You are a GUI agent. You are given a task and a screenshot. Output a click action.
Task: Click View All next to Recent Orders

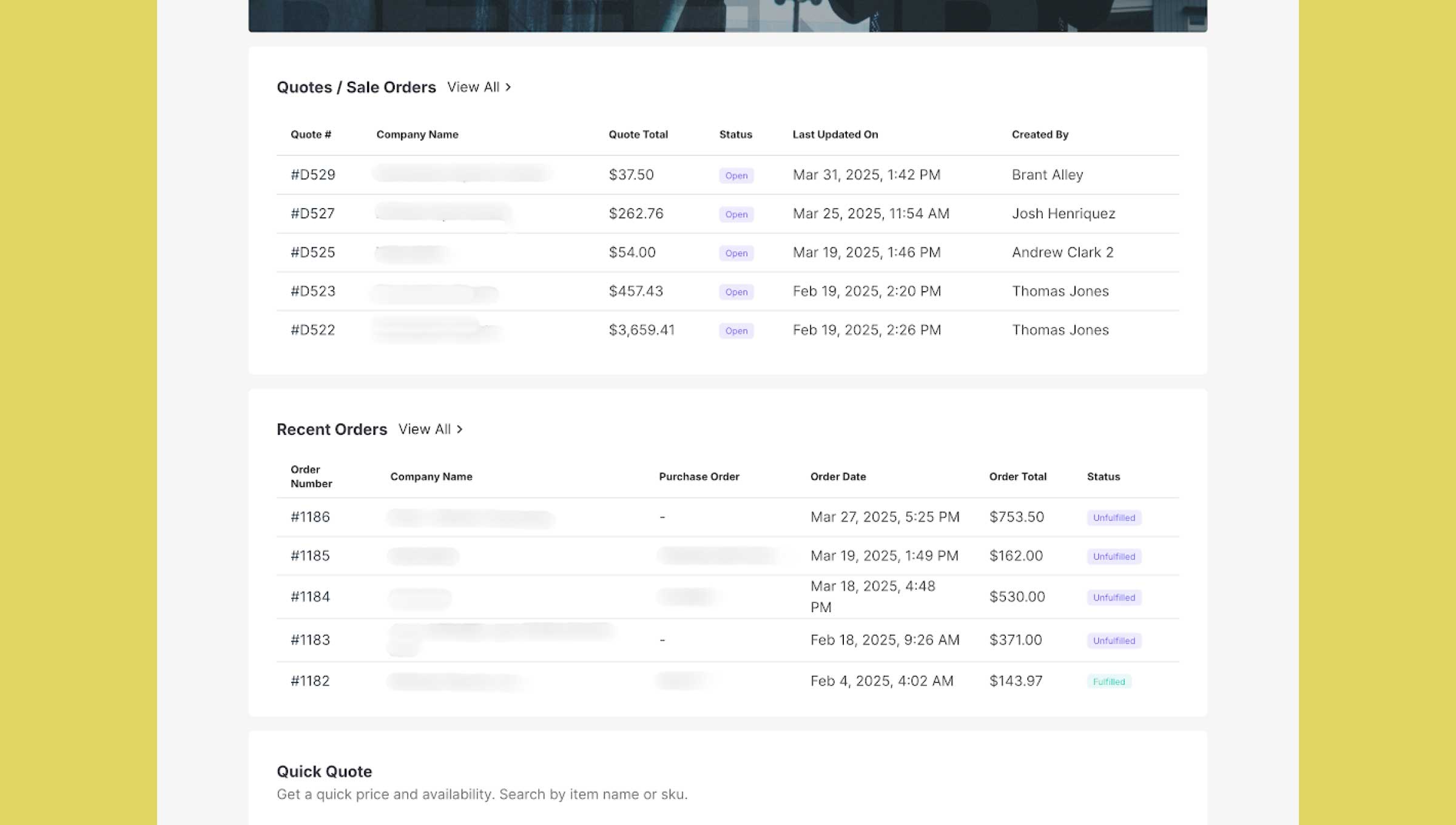point(424,429)
